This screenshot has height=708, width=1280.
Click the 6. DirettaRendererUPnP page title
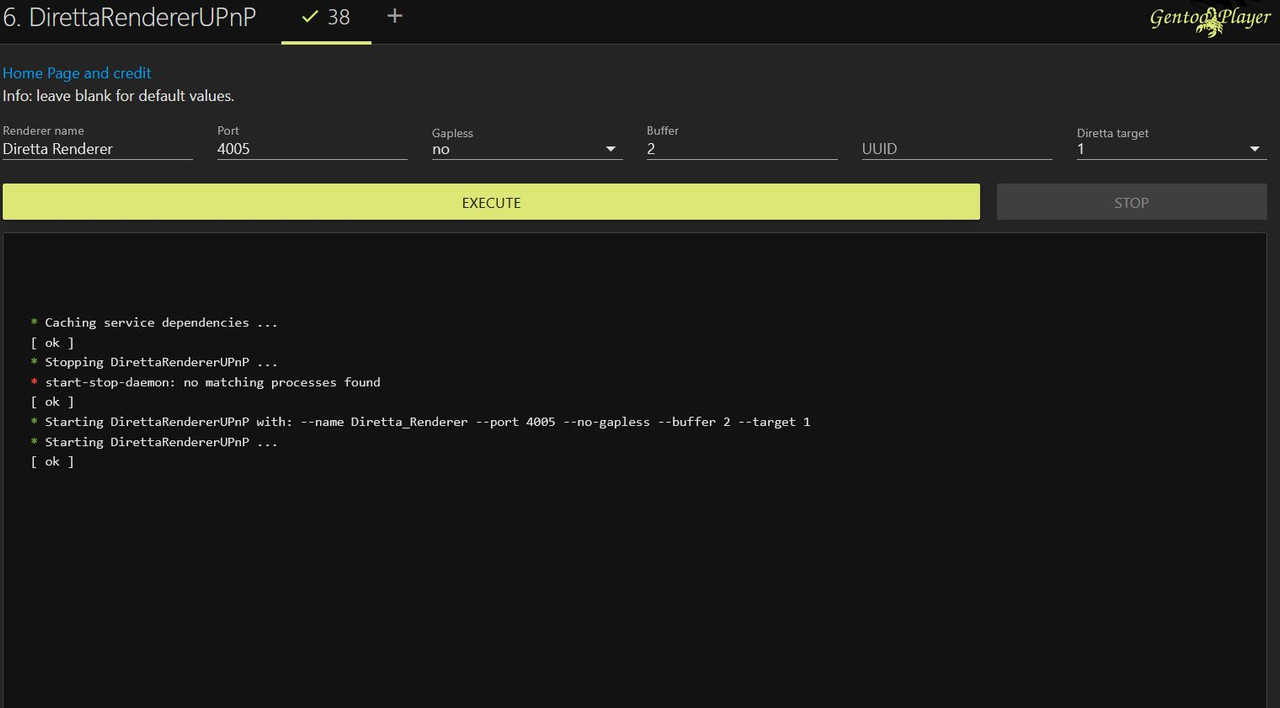[129, 18]
